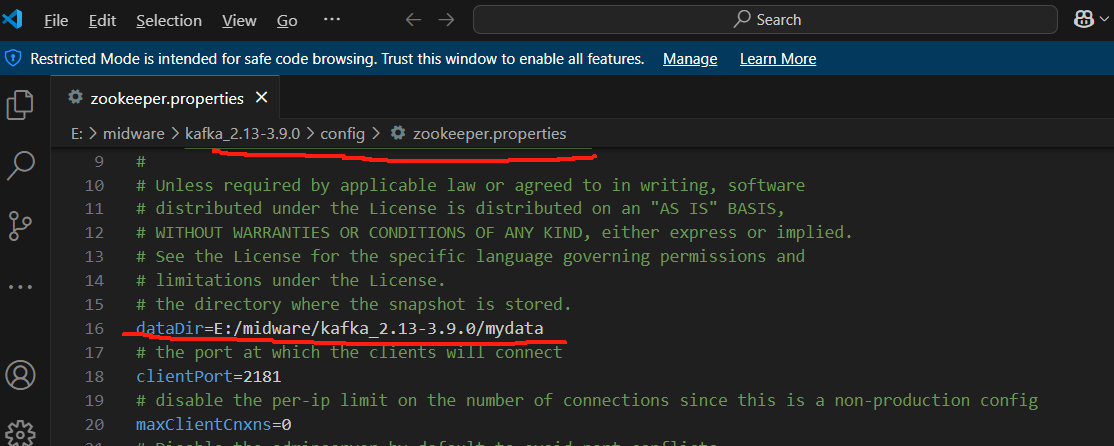Open the Source Control view
The image size is (1114, 446).
click(20, 227)
